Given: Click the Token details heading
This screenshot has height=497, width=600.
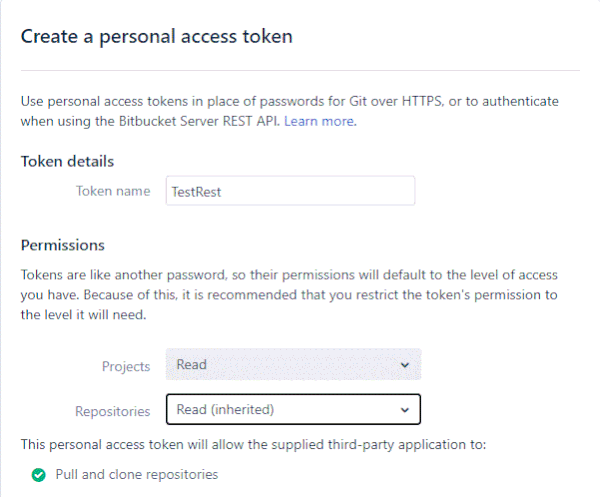Looking at the screenshot, I should coord(67,161).
